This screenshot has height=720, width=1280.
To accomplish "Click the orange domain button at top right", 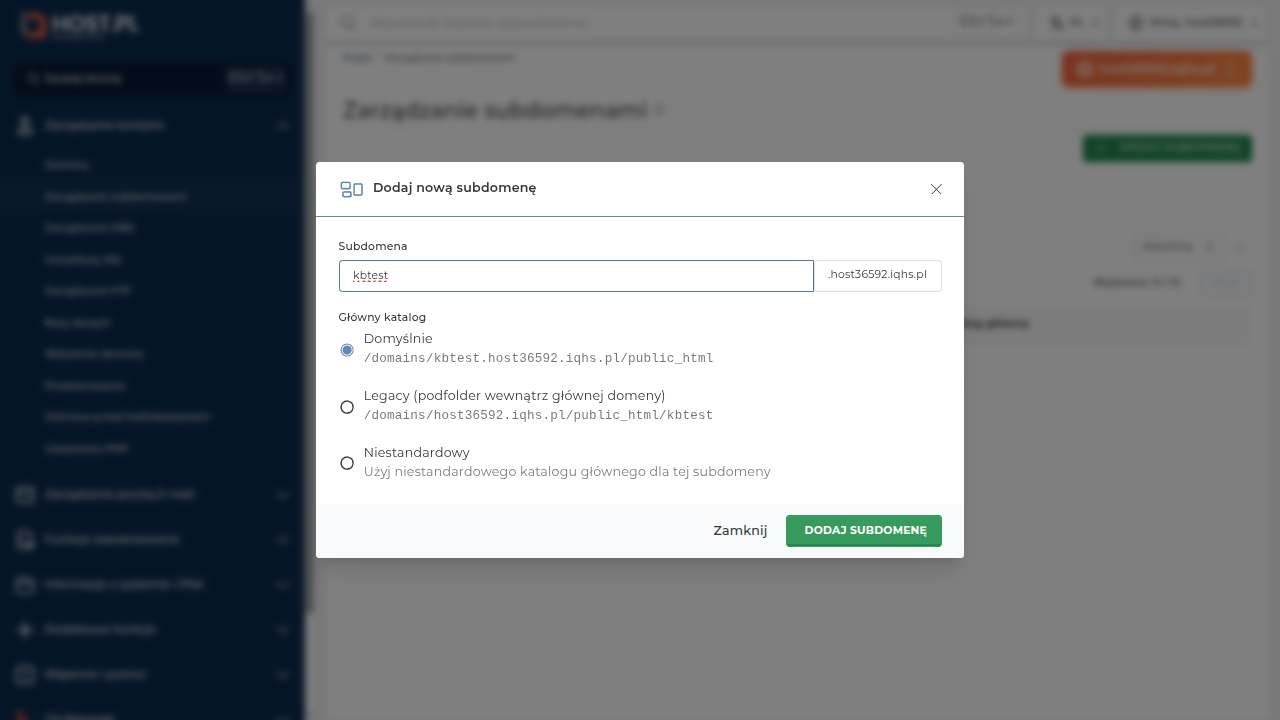I will tap(1156, 70).
